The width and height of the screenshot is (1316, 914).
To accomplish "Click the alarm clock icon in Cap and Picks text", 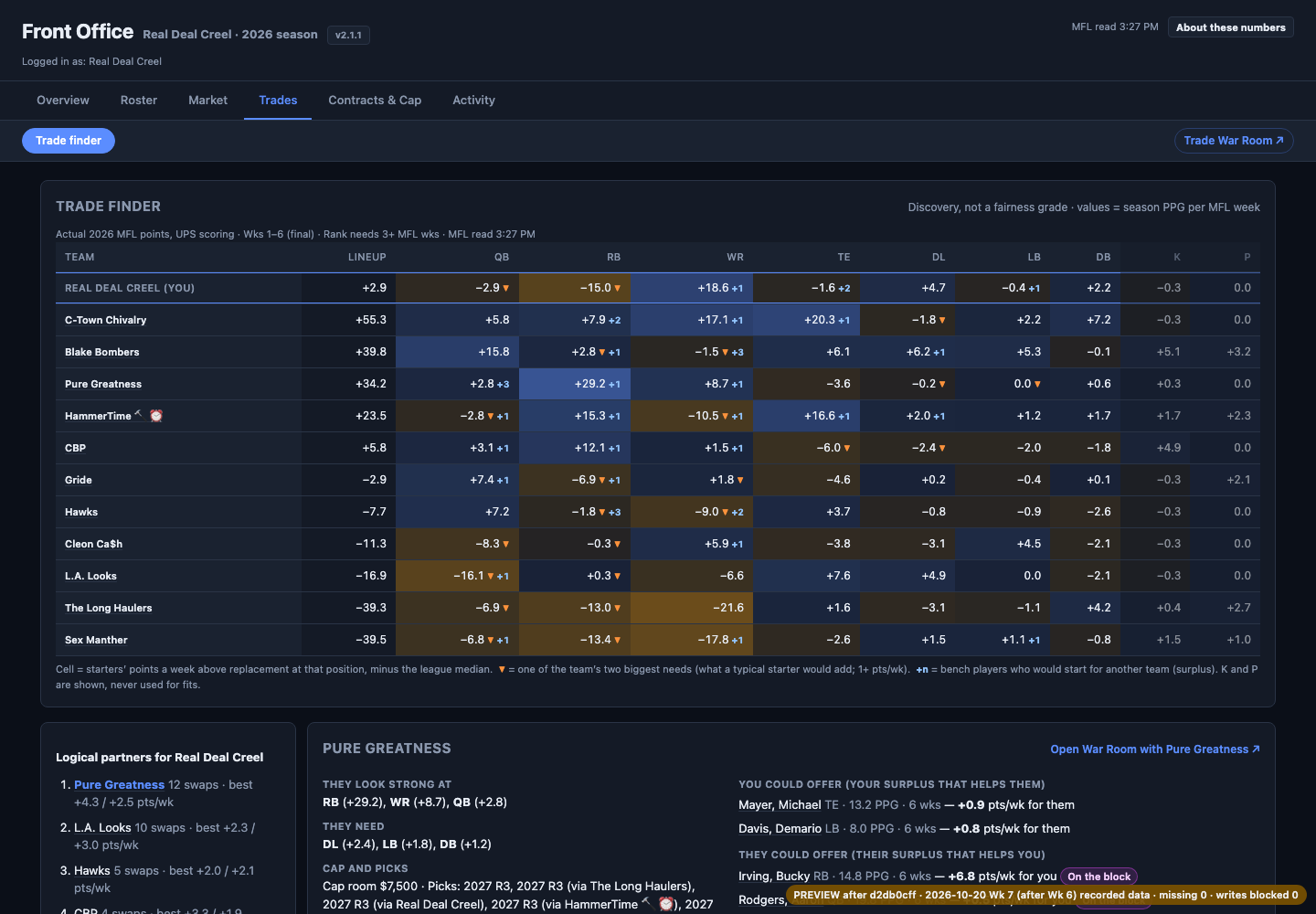I will pyautogui.click(x=666, y=904).
